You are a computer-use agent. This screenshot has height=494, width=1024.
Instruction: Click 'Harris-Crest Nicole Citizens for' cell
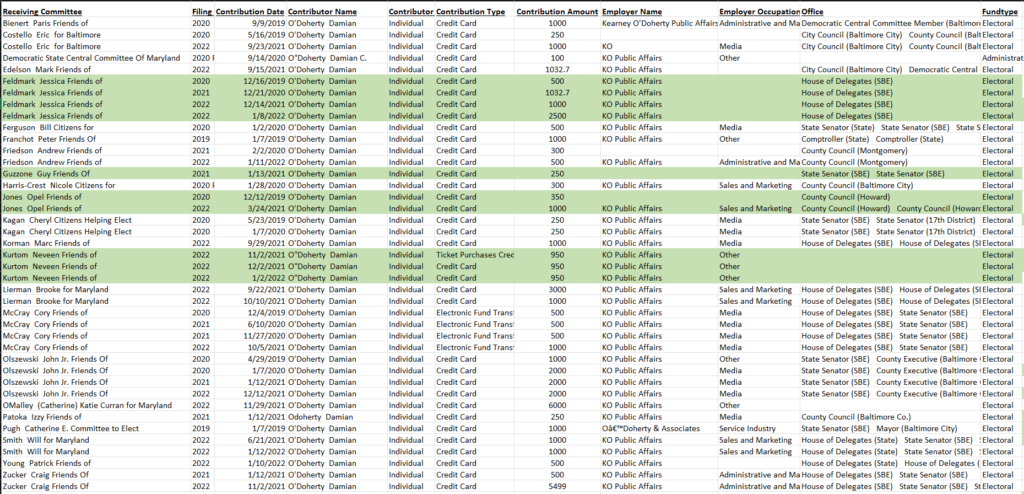59,186
